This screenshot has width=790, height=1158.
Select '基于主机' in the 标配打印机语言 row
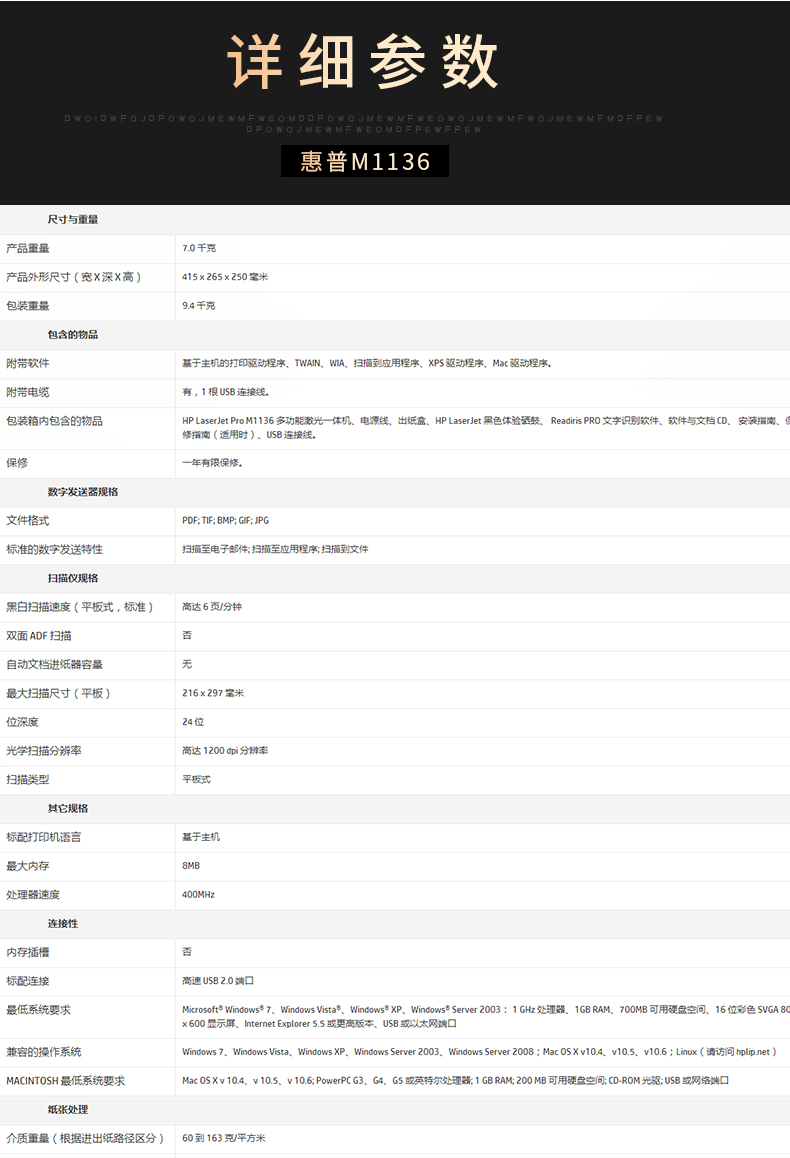coord(201,837)
